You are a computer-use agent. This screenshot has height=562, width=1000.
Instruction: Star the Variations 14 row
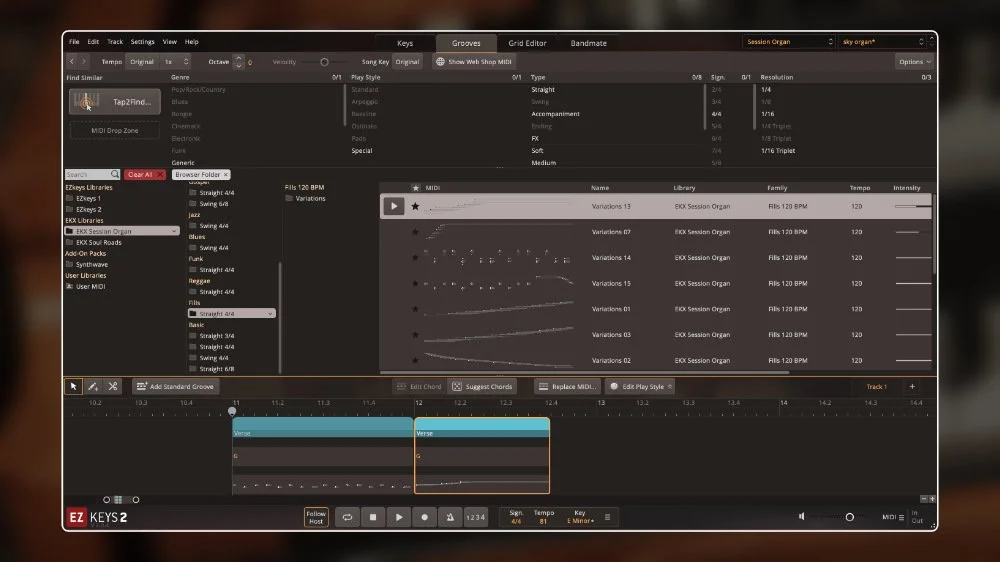click(415, 257)
